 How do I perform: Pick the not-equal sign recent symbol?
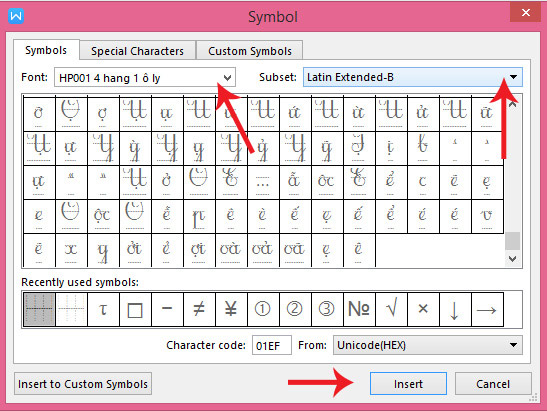tap(199, 309)
